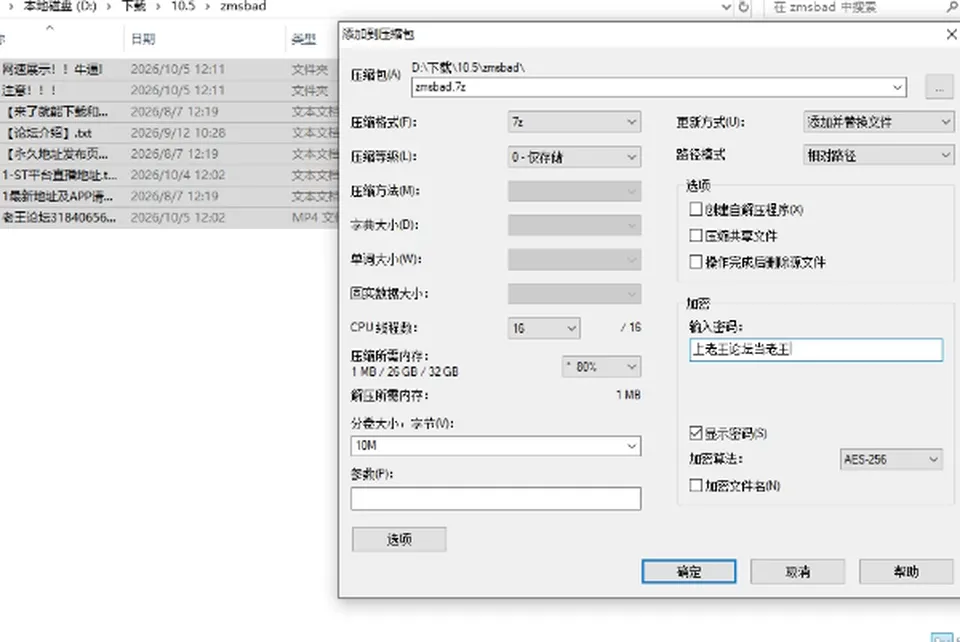Image resolution: width=960 pixels, height=642 pixels.
Task: Select the file starting '【永久地址发布页'
Action: tap(169, 154)
